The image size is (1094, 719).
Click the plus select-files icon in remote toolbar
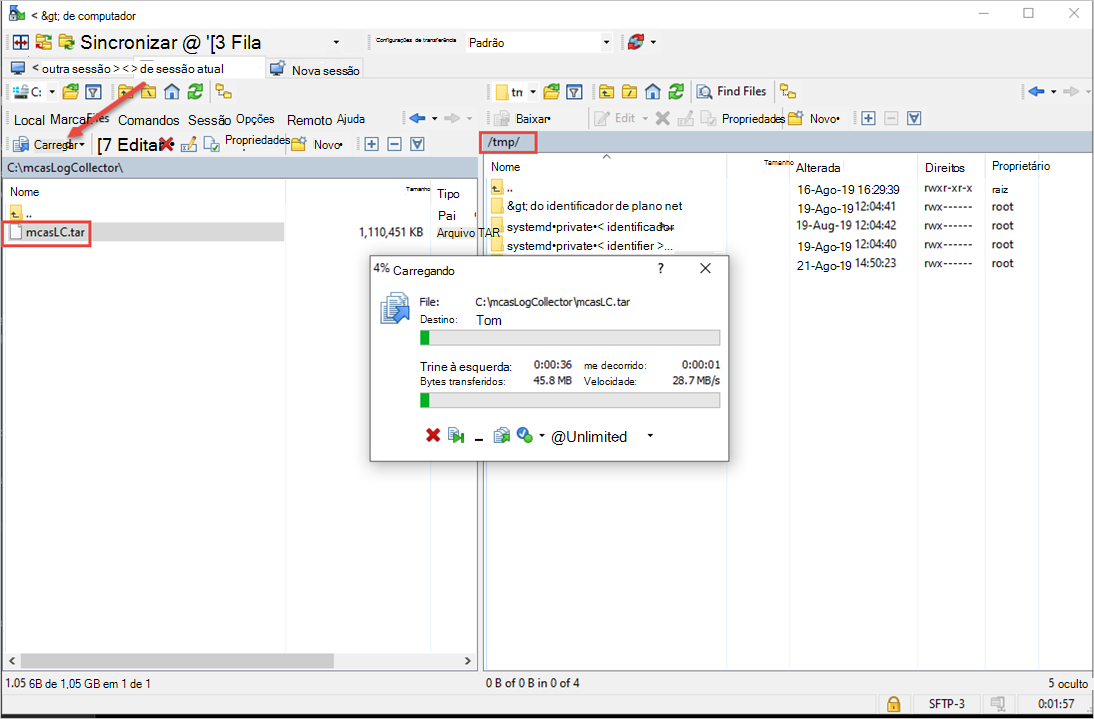click(x=868, y=119)
